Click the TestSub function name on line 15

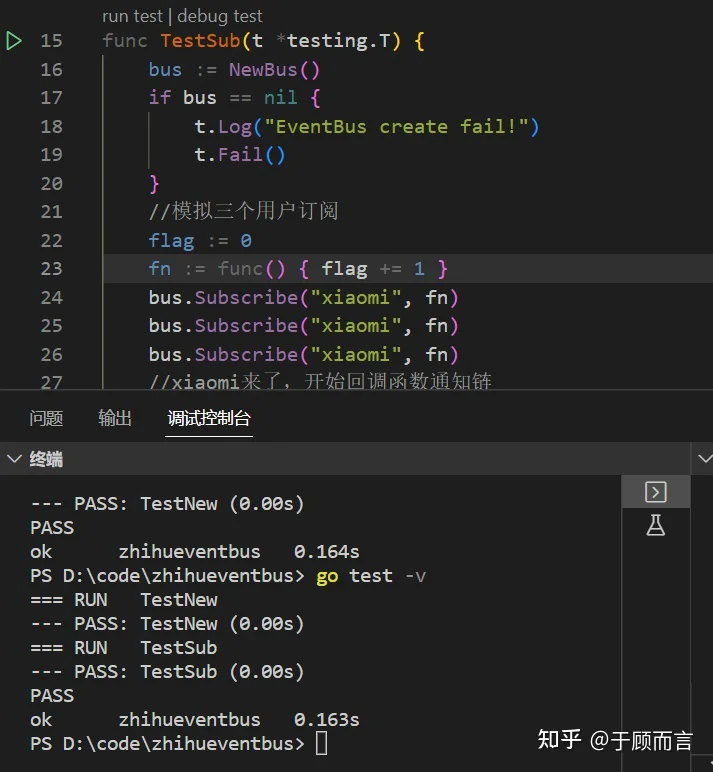click(200, 41)
